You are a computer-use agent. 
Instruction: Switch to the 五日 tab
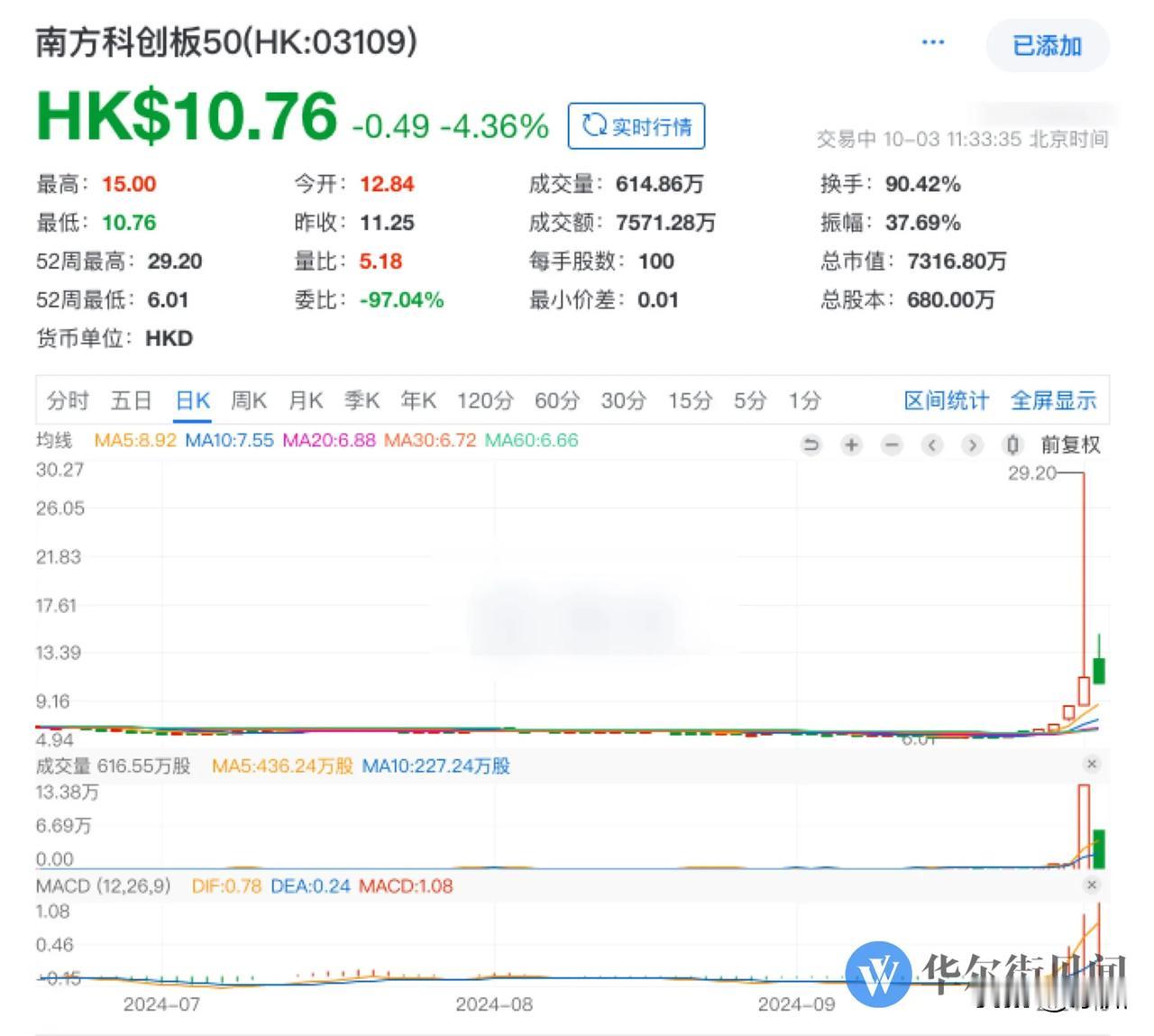click(x=131, y=400)
